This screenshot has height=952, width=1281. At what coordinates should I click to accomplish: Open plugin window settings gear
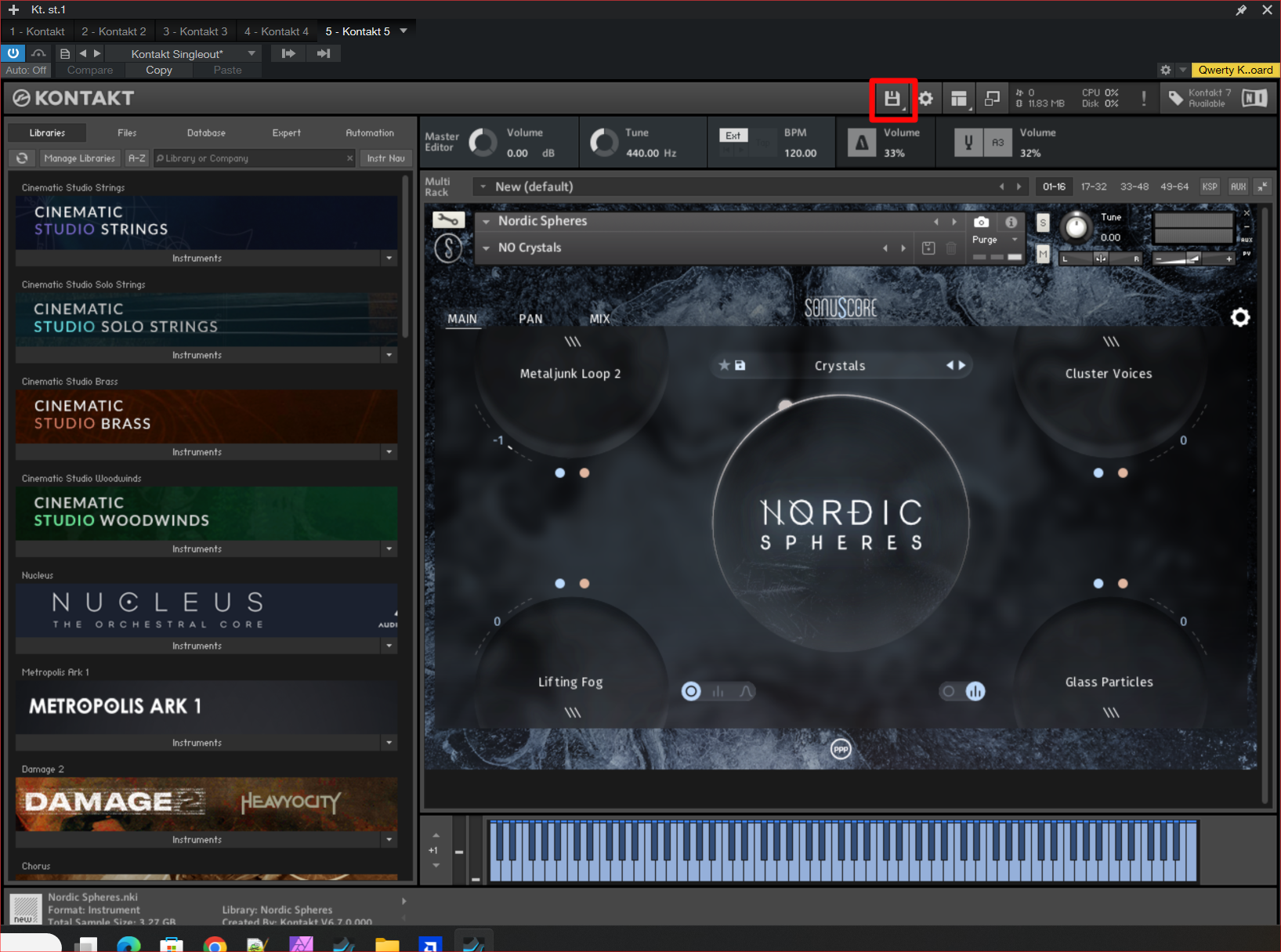click(1166, 70)
